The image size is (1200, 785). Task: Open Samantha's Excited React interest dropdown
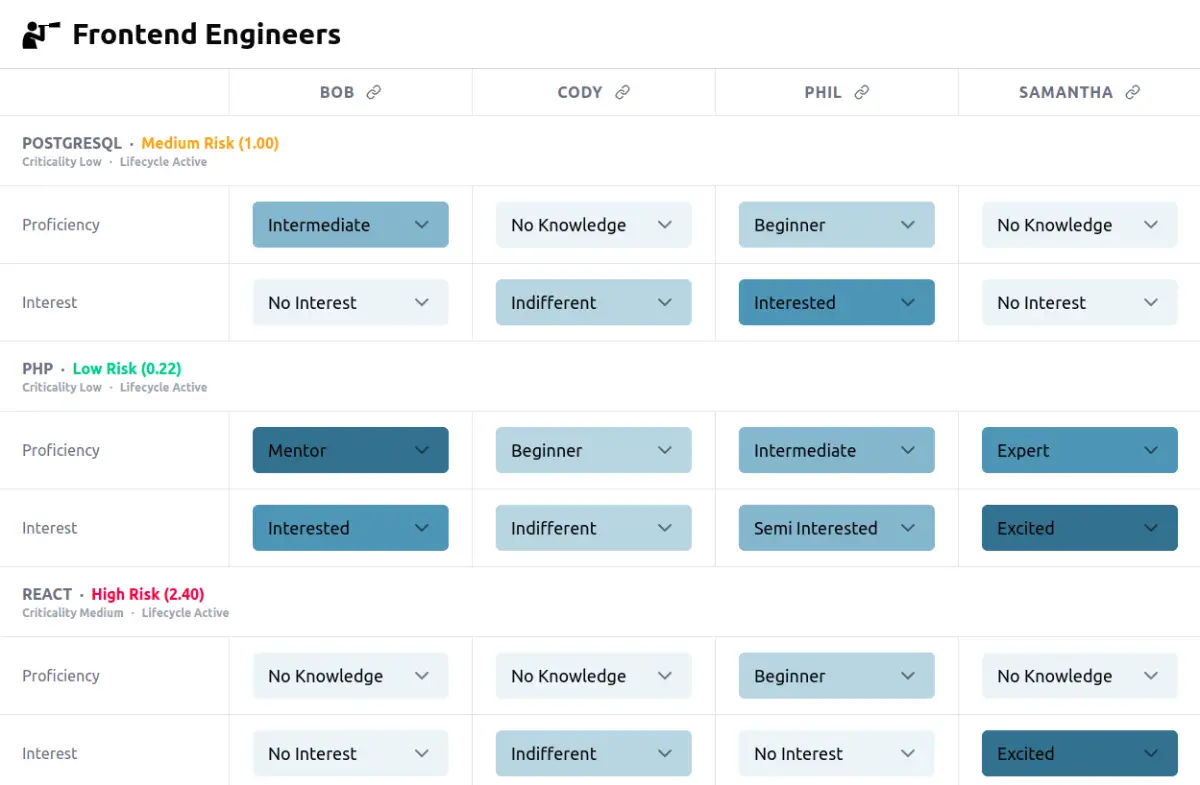click(1079, 753)
